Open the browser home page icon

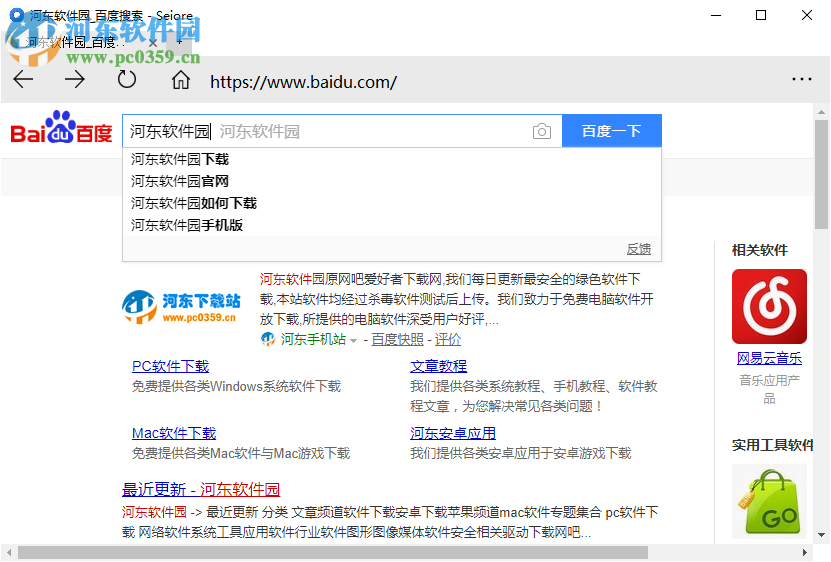tap(181, 80)
